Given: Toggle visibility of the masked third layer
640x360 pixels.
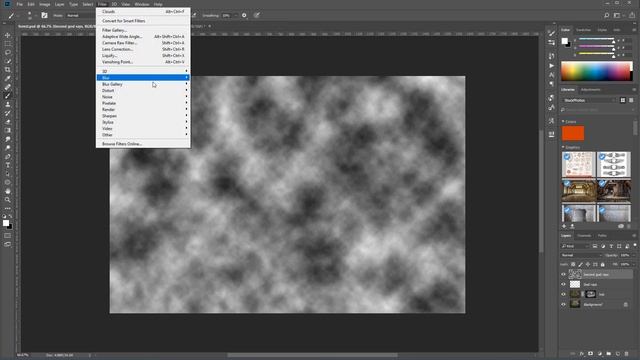Looking at the screenshot, I should [x=564, y=294].
